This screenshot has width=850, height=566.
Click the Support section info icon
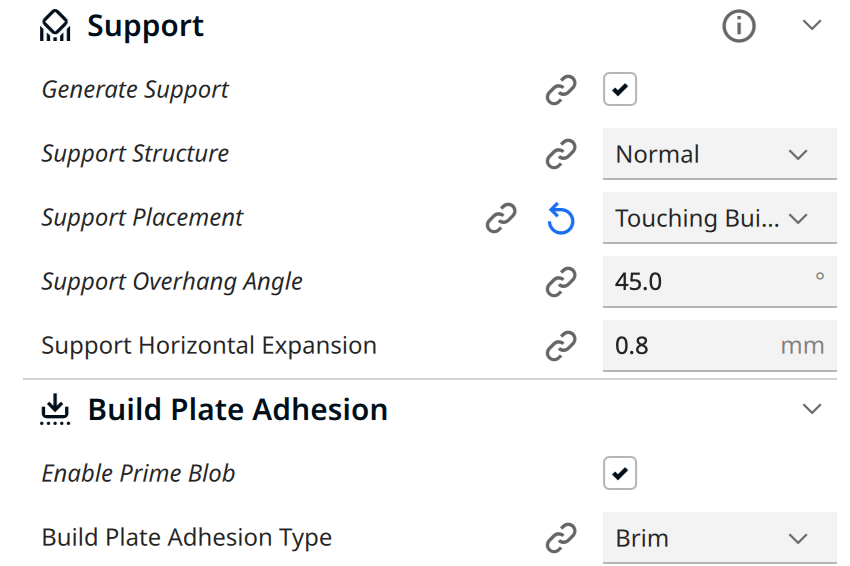coord(739,27)
